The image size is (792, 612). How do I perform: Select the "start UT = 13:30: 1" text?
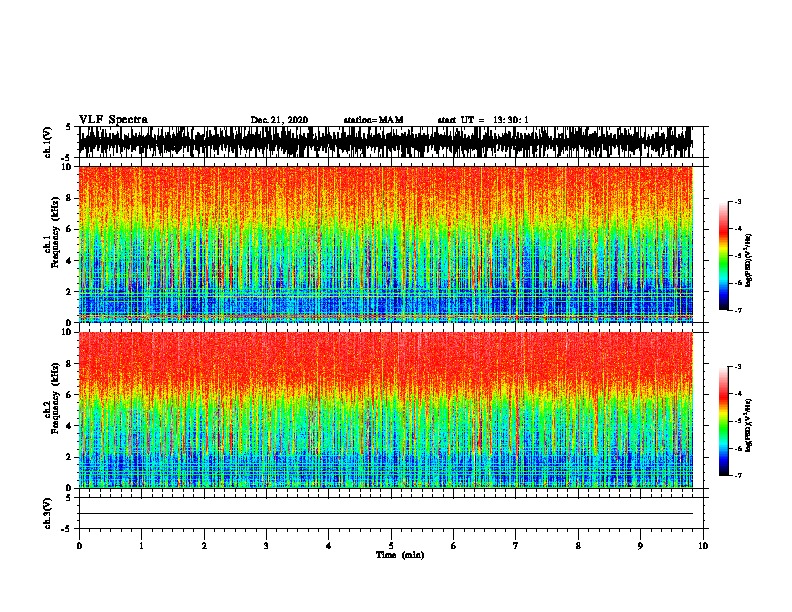[483, 120]
